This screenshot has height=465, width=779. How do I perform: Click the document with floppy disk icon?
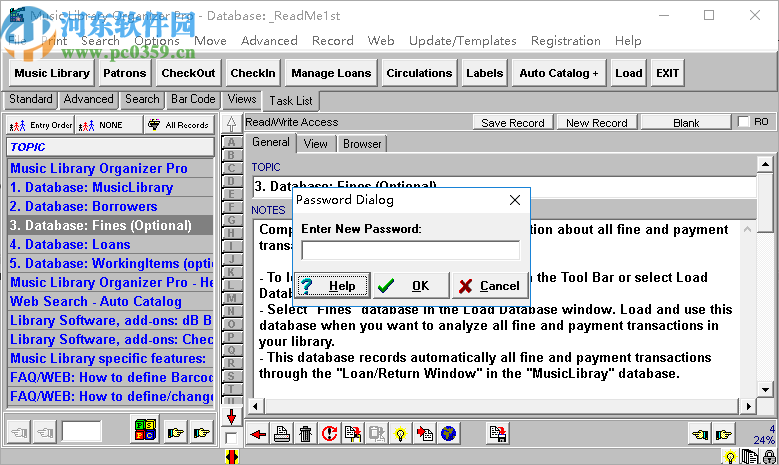click(497, 434)
